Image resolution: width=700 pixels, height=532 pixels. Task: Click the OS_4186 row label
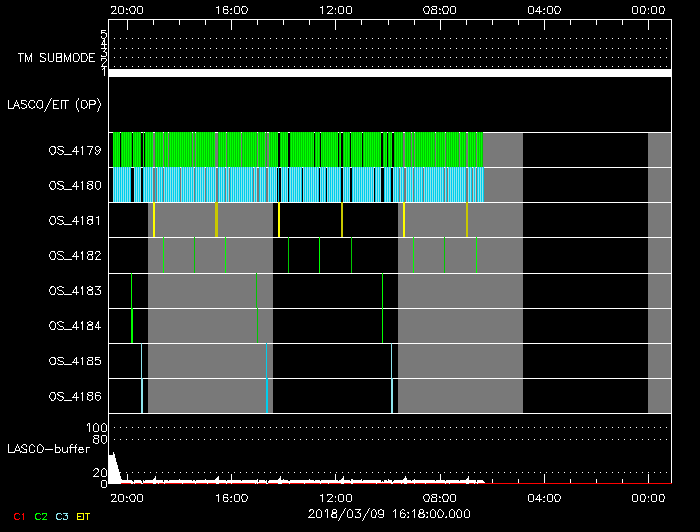(x=75, y=396)
